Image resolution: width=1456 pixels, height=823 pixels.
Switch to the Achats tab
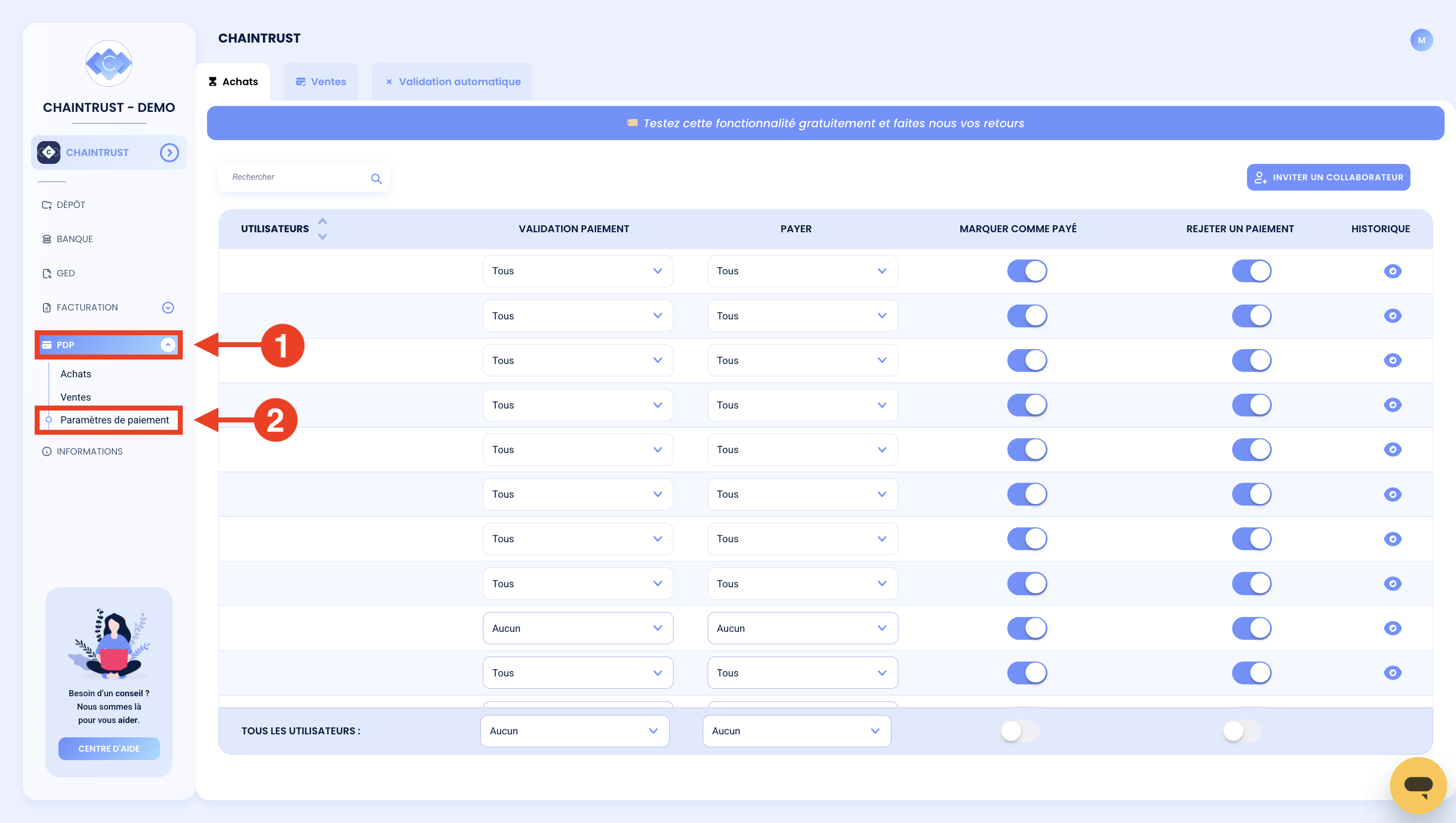tap(233, 82)
